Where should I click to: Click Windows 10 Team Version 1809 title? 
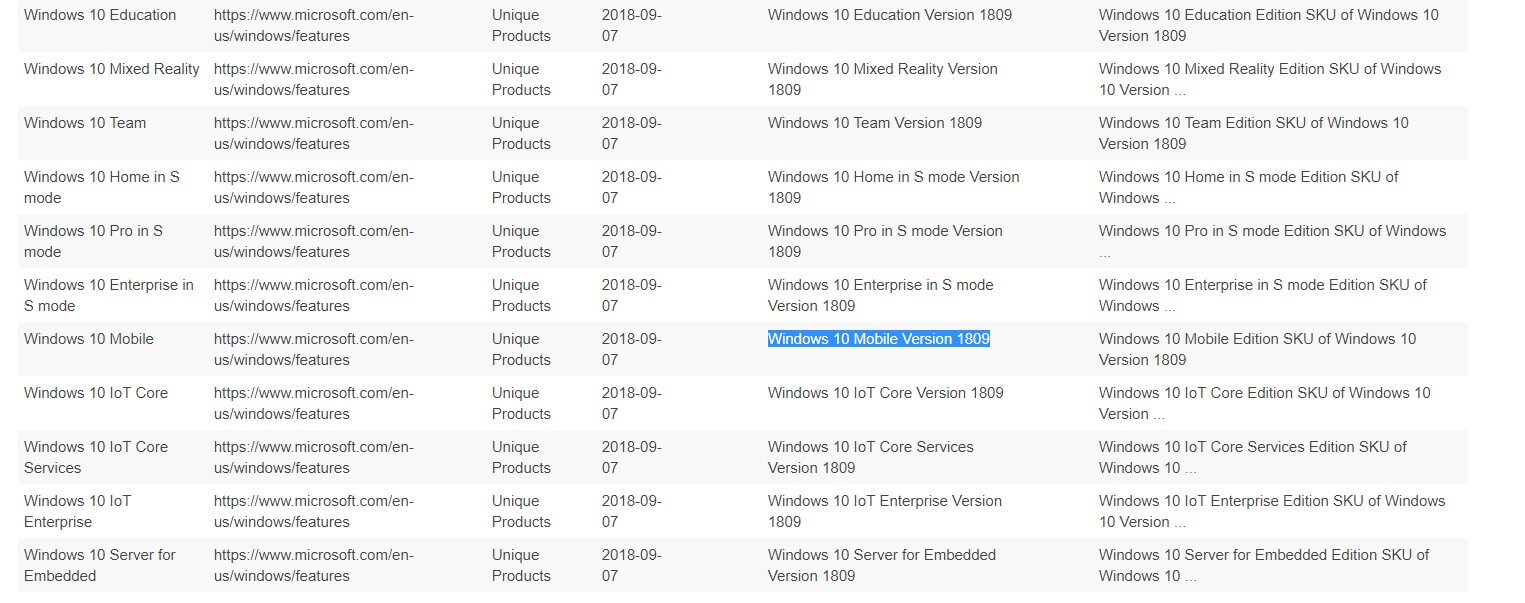coord(875,123)
